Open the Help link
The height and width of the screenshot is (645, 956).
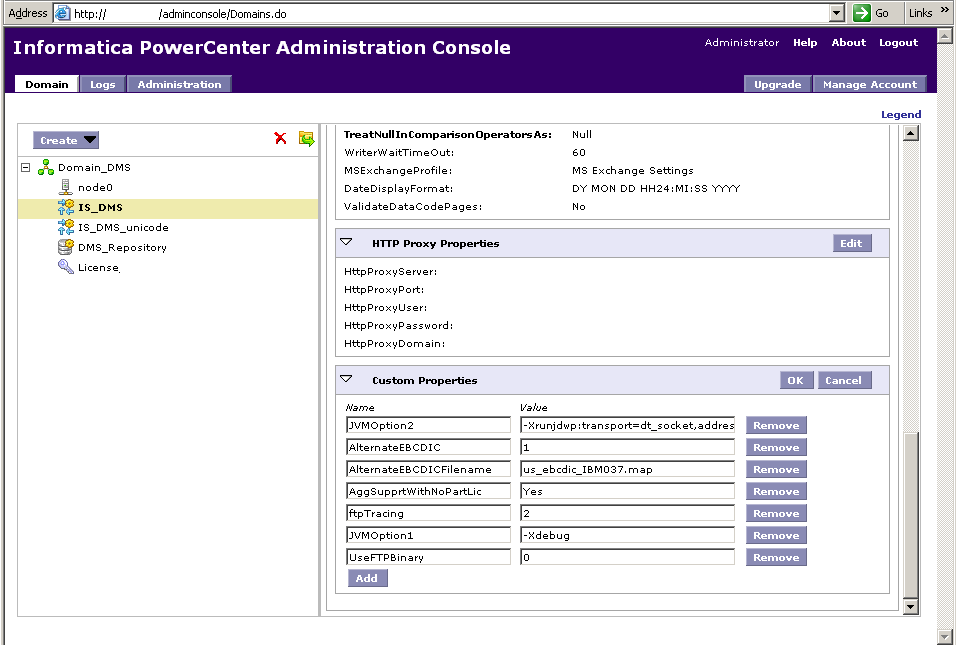click(x=805, y=43)
